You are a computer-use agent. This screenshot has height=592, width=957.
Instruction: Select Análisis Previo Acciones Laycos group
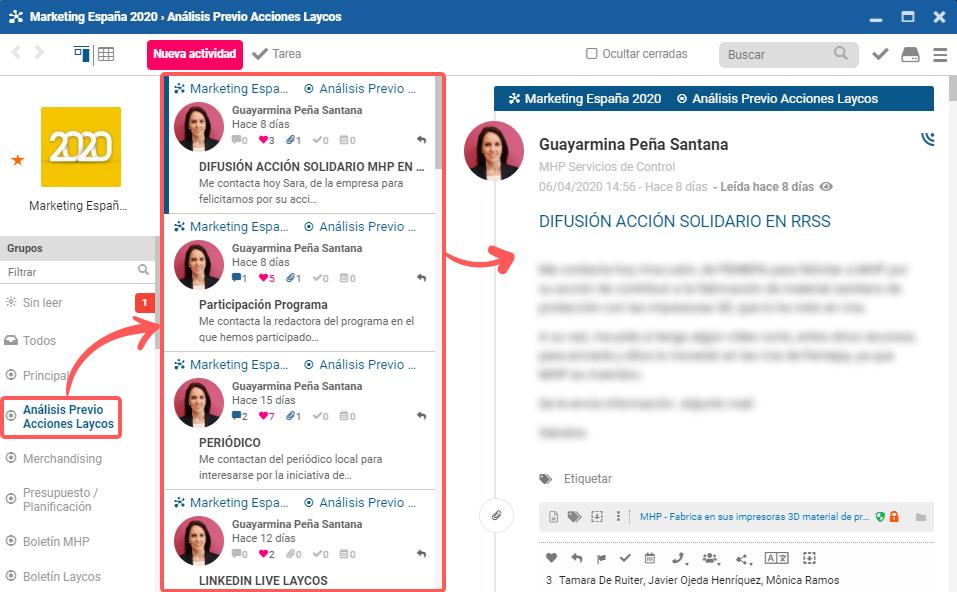(68, 417)
